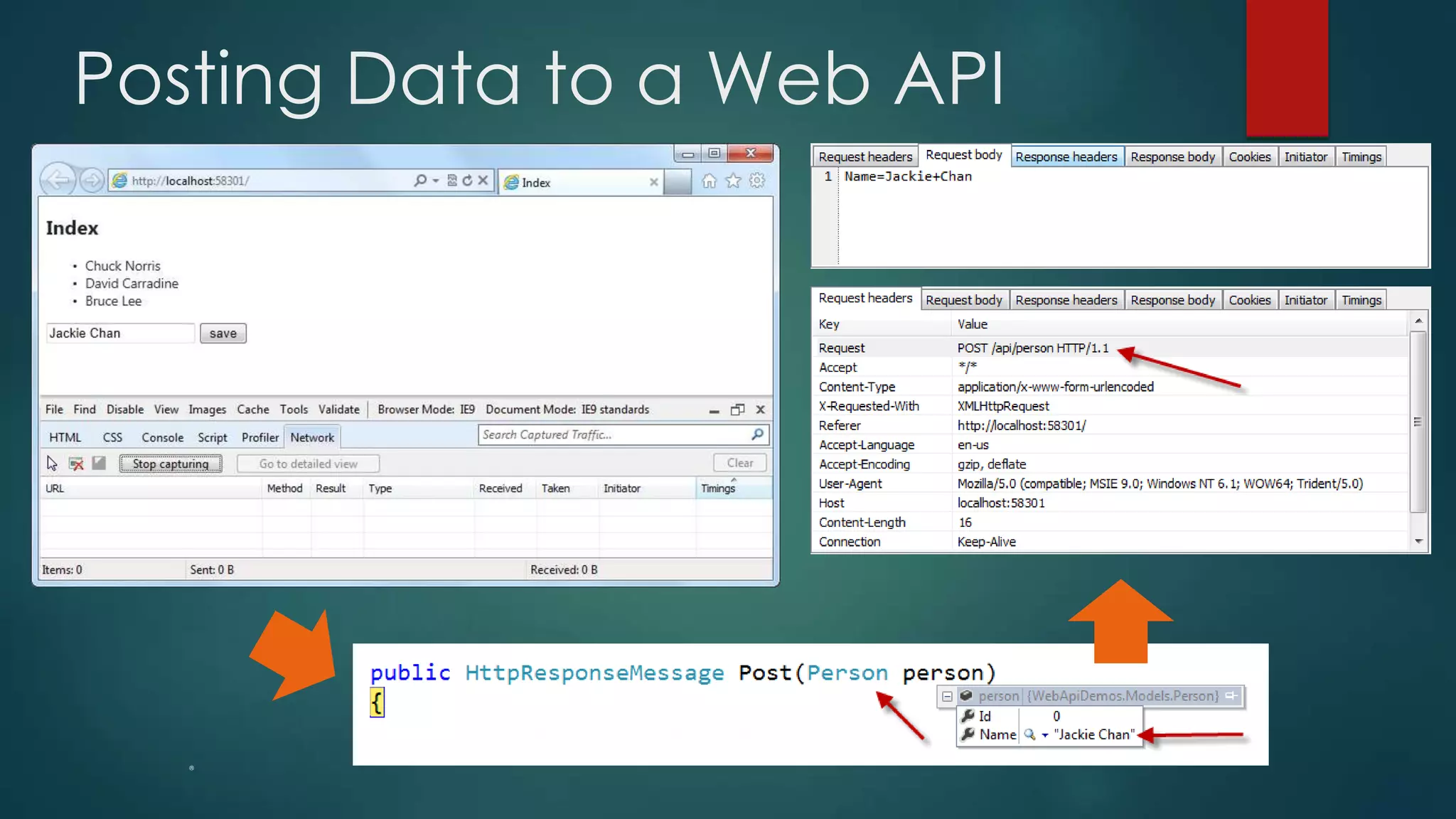Select the 'POST /api/person HTTP/1.1' value
Viewport: 1456px width, 819px height.
point(1033,348)
